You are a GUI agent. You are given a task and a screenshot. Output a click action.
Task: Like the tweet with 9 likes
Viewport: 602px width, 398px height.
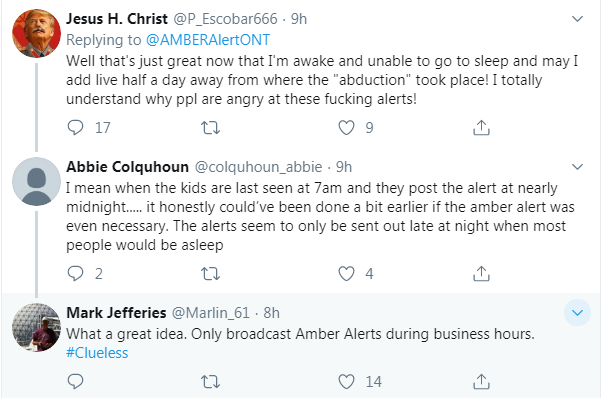[x=346, y=127]
